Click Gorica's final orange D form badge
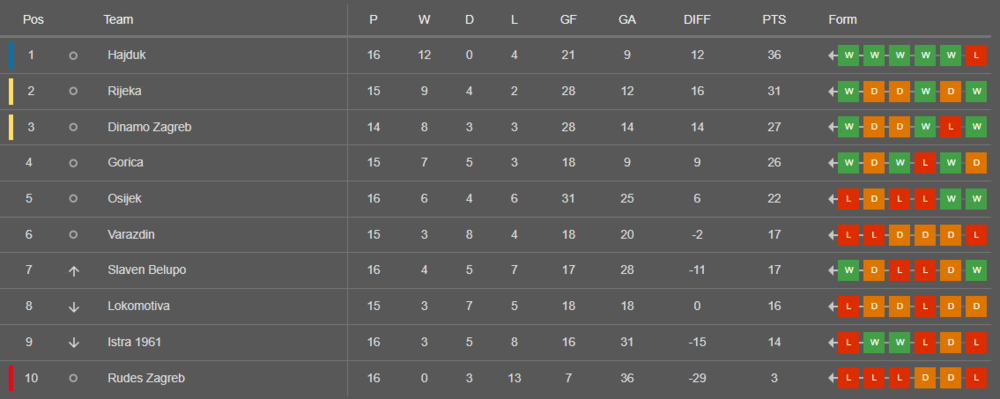The image size is (1000, 399). 976,163
